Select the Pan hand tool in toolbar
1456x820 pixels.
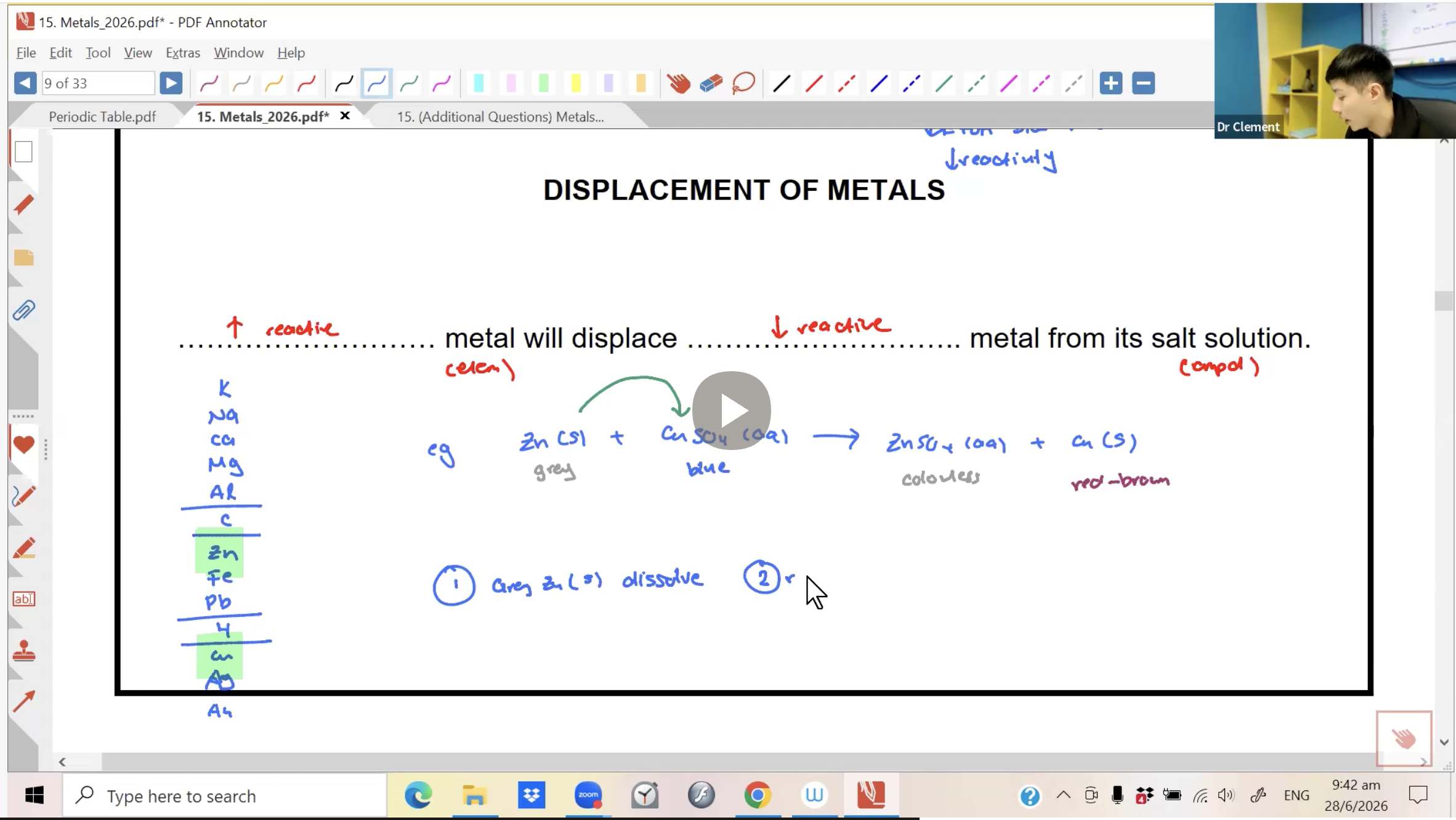coord(679,83)
